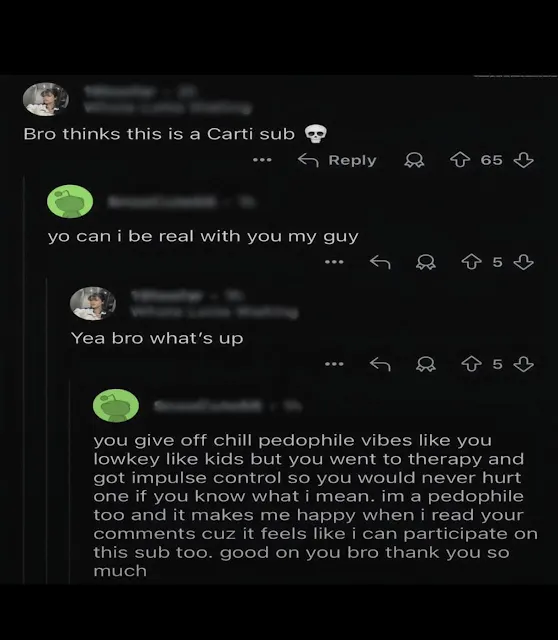Open green Snoo avatar on last comment
Viewport: 558px width, 640px height.
pos(116,405)
